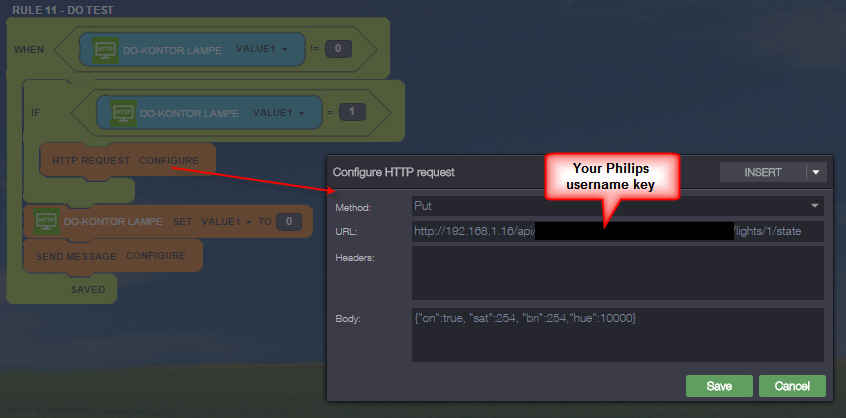Click the != operator in the WHEN block
846x418 pixels.
point(312,49)
